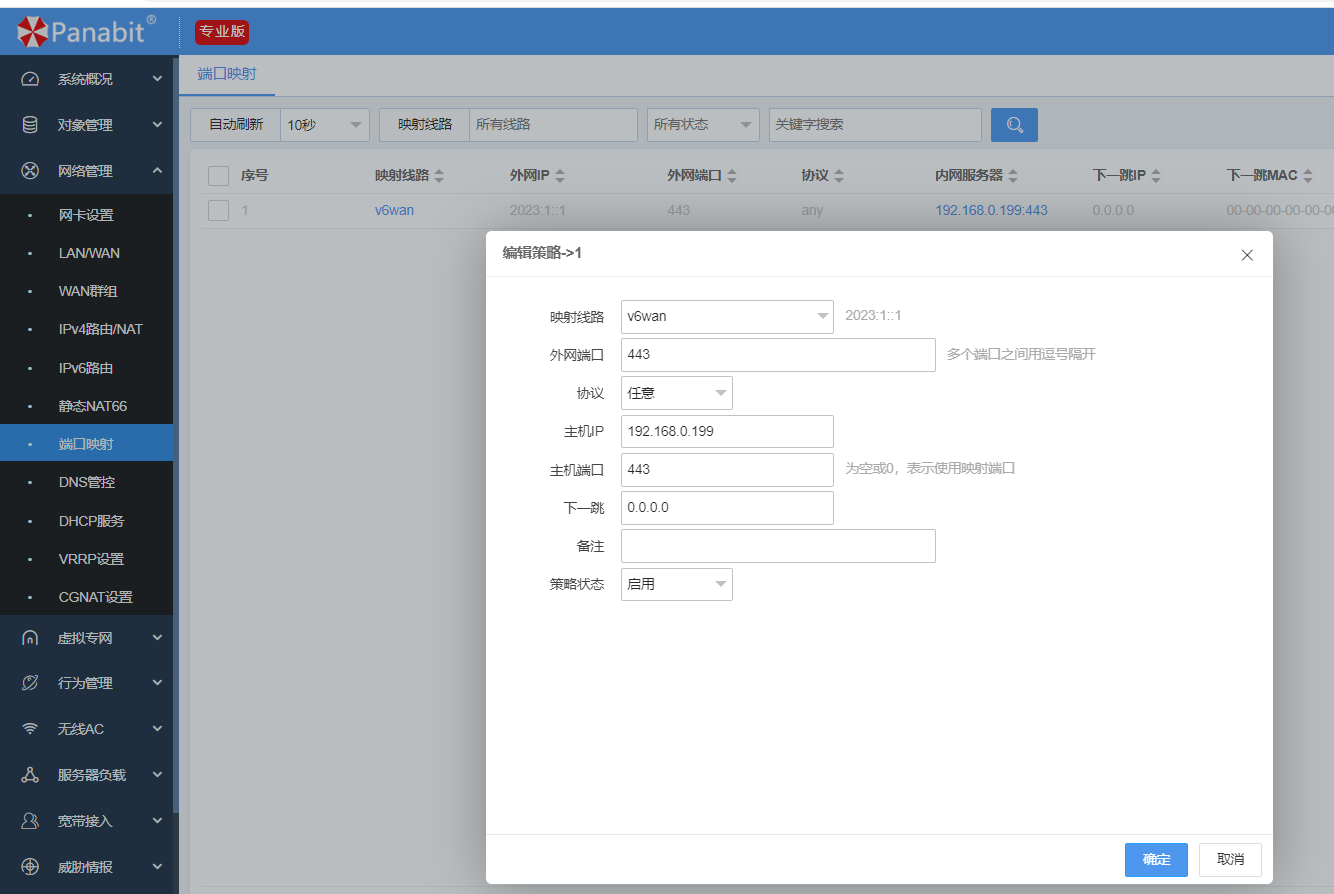Click the 外网端口 input field
1334x894 pixels.
(x=778, y=355)
